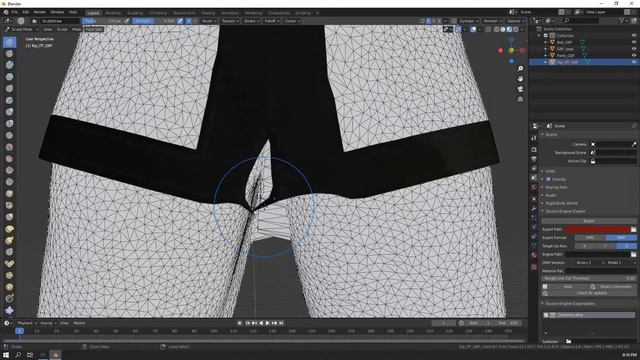Click the viewport zoom magnifier icon
The image size is (640, 360).
520,69
